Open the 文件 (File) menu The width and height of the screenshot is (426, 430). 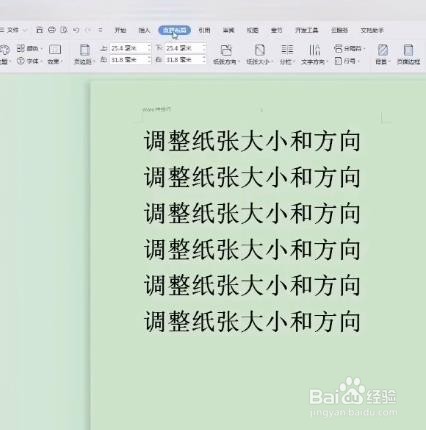13,30
